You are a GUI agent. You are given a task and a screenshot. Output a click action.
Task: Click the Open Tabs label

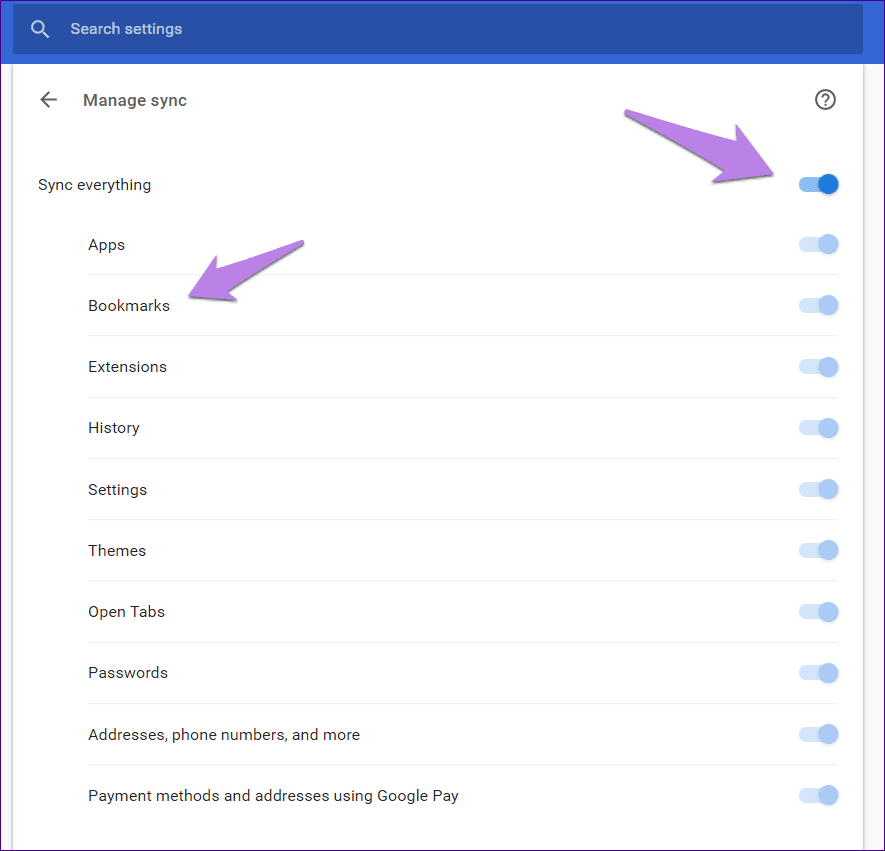pos(126,612)
